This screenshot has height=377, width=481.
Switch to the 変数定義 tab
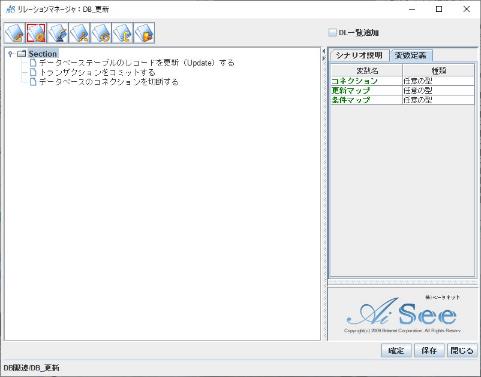[411, 55]
